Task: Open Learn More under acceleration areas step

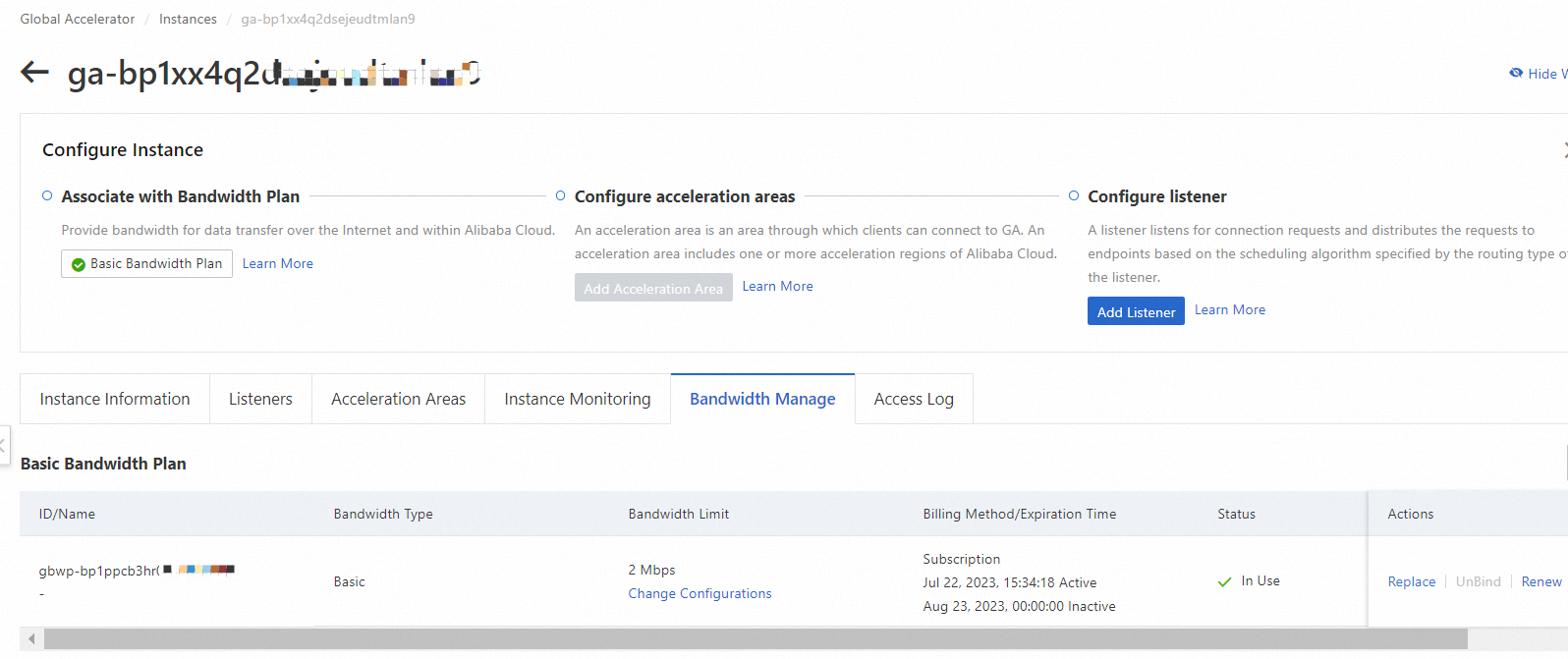Action: (x=777, y=286)
